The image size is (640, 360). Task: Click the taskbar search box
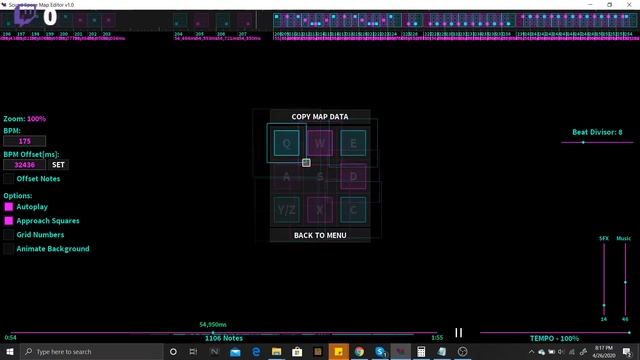(91, 351)
